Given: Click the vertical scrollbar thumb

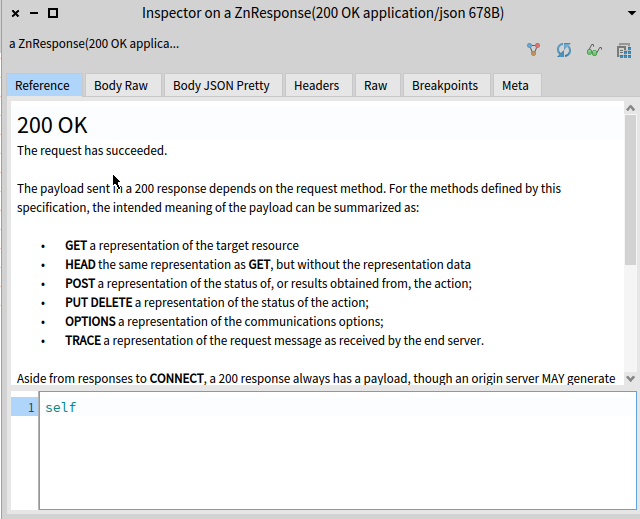Looking at the screenshot, I should pyautogui.click(x=630, y=189).
